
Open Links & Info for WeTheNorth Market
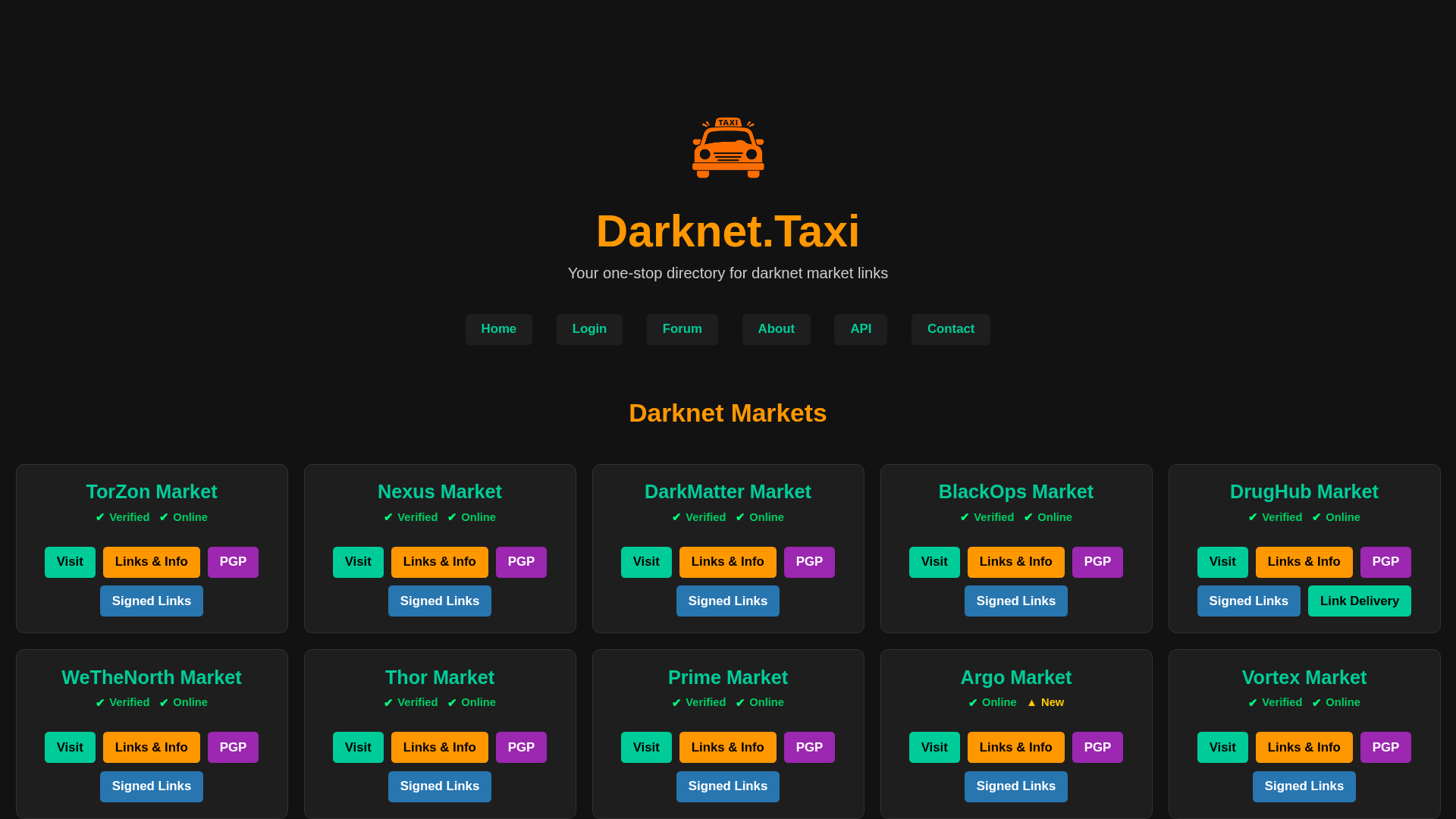[152, 748]
